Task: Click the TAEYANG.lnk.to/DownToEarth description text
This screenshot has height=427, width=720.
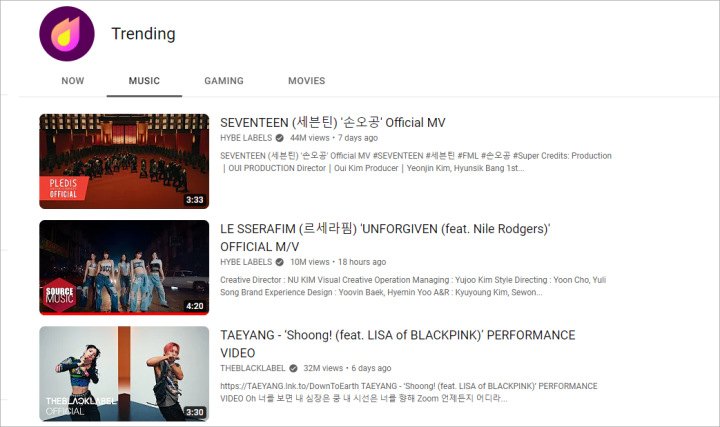Action: point(409,392)
